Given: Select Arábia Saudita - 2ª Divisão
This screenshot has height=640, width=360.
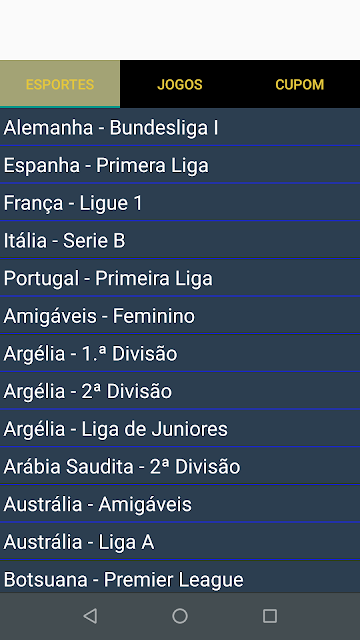Looking at the screenshot, I should click(x=180, y=466).
